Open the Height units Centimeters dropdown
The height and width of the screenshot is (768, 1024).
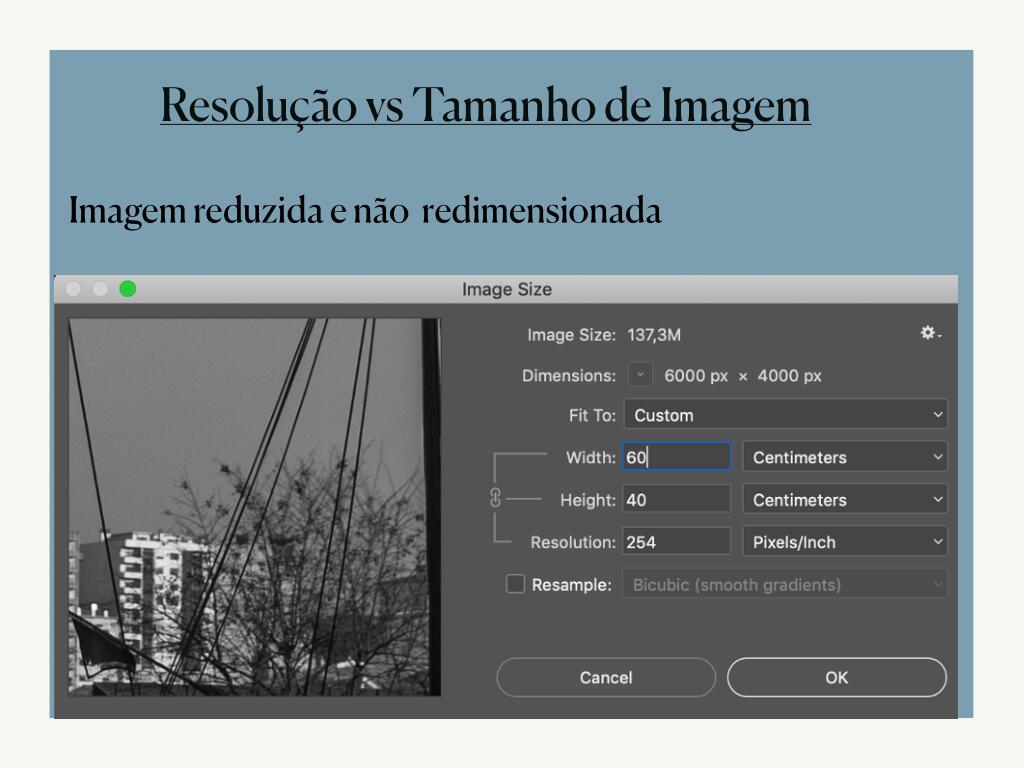[845, 499]
